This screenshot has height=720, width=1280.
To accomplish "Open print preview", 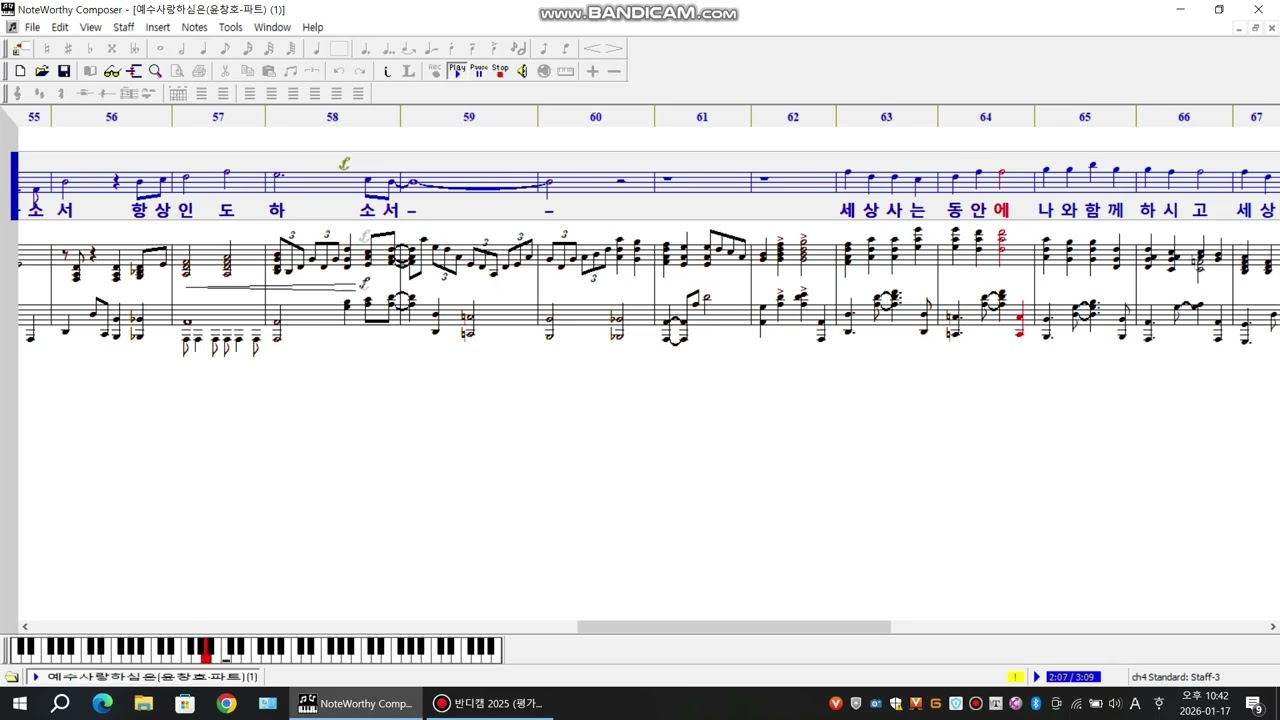I will 177,71.
